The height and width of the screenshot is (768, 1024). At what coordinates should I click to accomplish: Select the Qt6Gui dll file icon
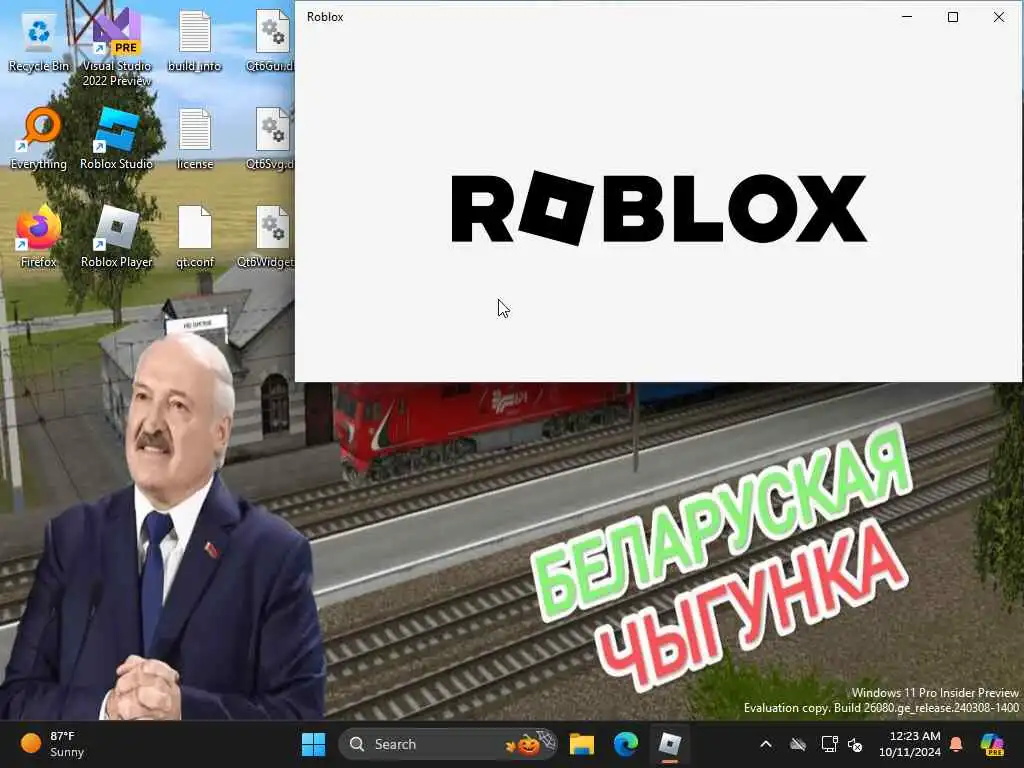click(272, 40)
